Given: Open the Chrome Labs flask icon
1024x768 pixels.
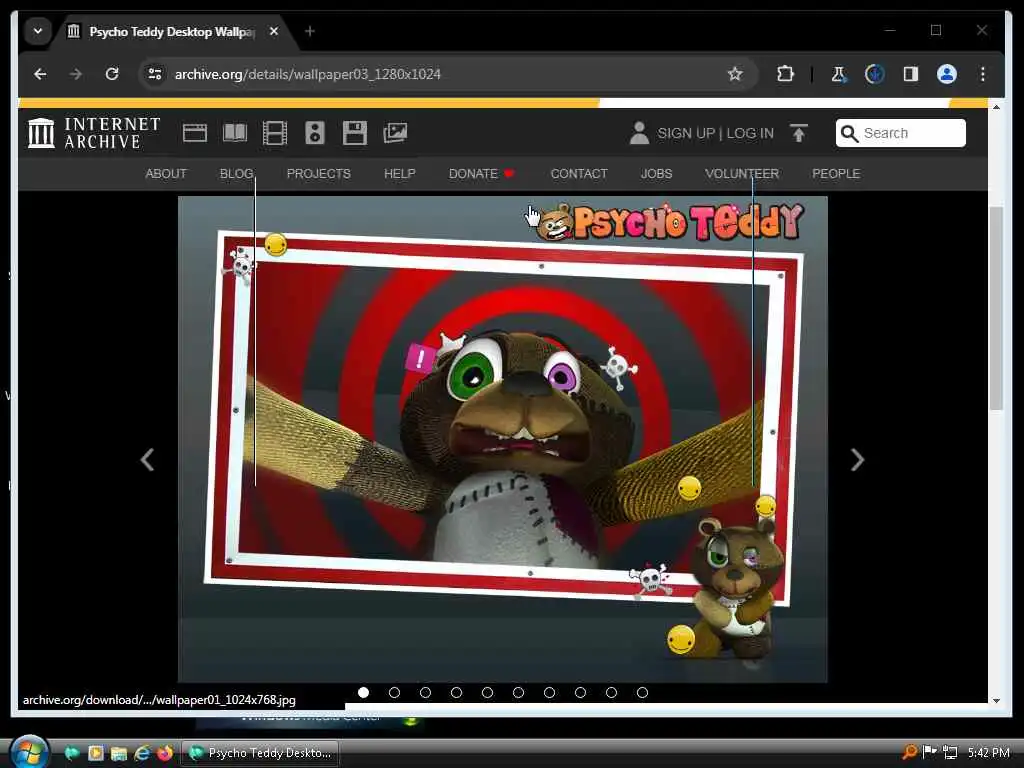Looking at the screenshot, I should tap(839, 74).
